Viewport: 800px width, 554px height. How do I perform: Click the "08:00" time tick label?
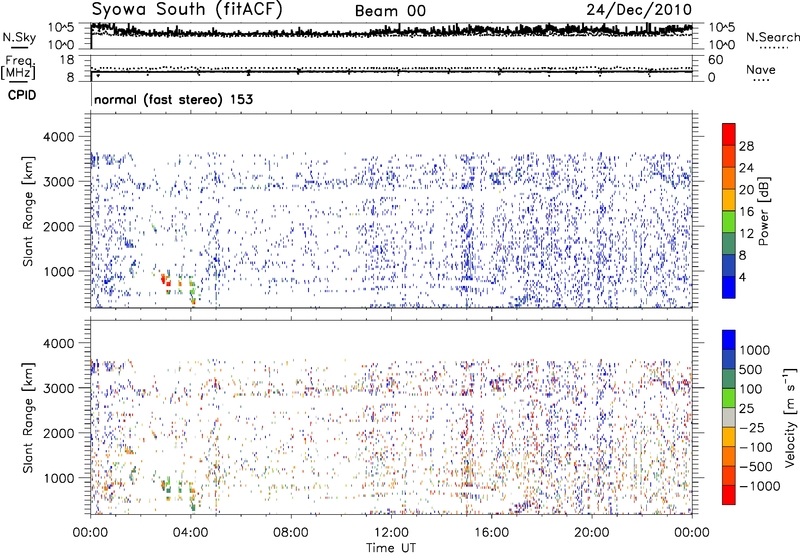point(291,533)
